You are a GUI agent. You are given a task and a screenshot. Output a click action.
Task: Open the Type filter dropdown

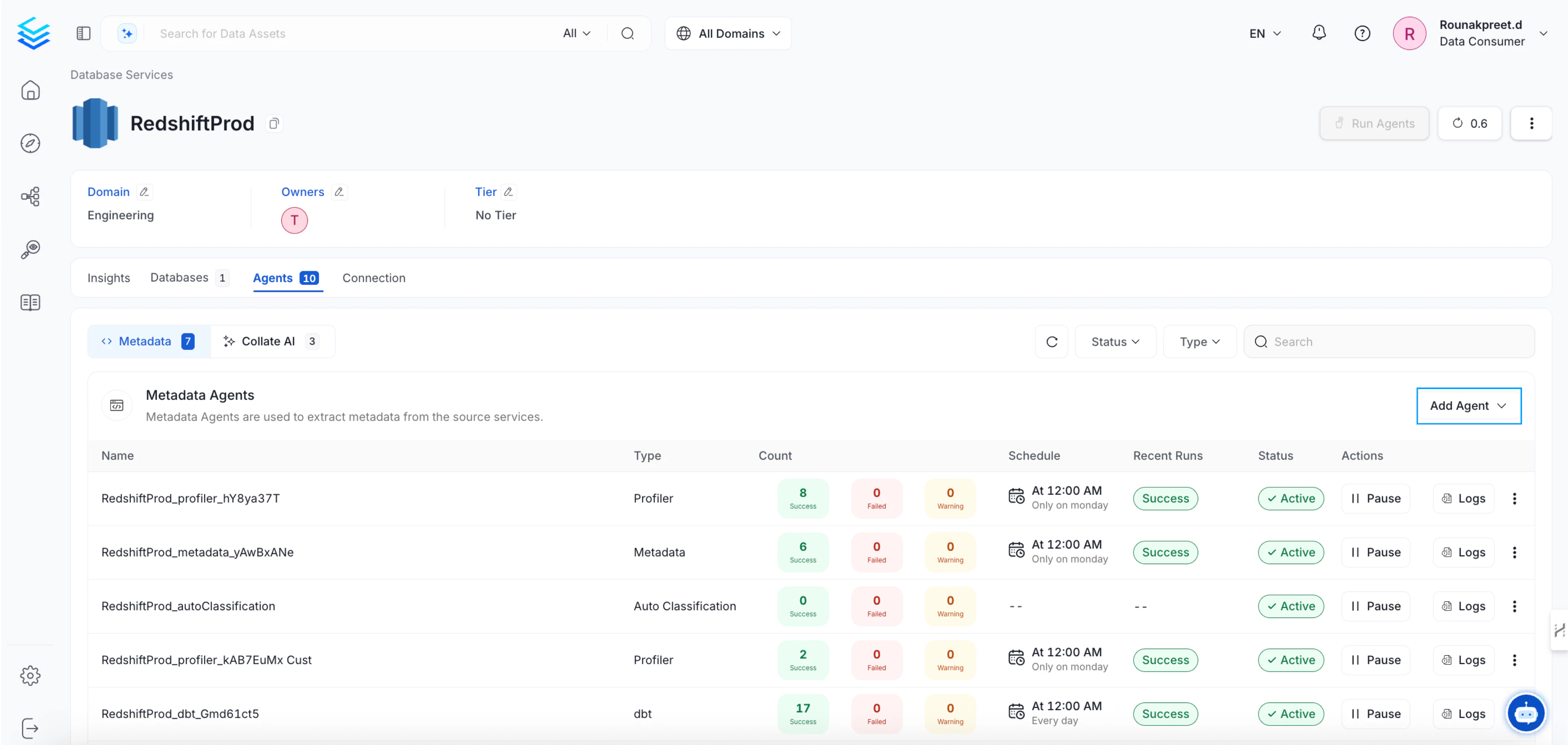point(1199,342)
